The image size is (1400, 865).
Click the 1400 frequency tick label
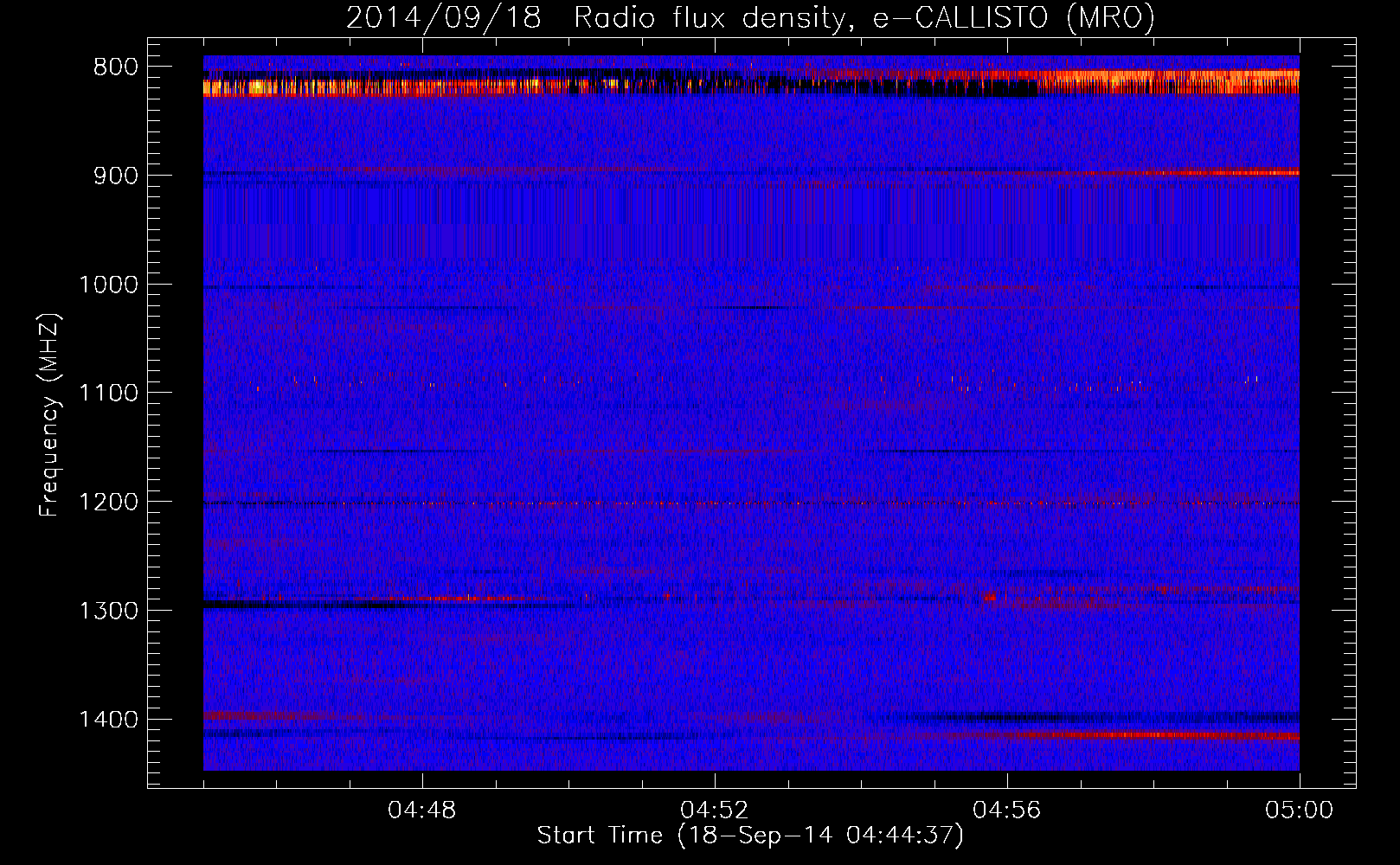click(x=108, y=720)
